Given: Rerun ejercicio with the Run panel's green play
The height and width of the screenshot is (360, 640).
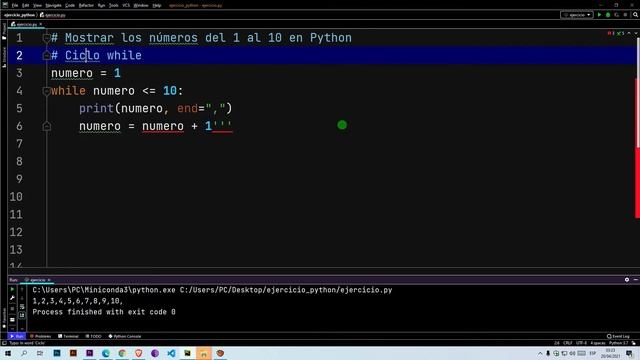Looking at the screenshot, I should 12,289.
